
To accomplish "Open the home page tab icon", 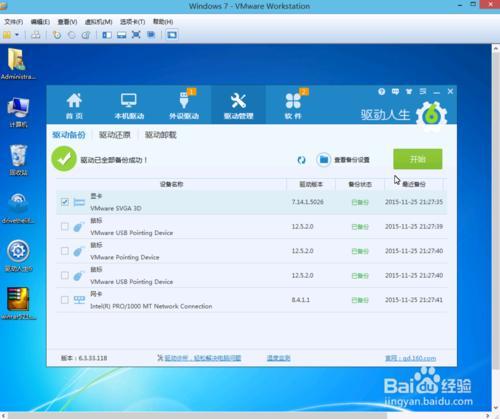I will point(74,101).
